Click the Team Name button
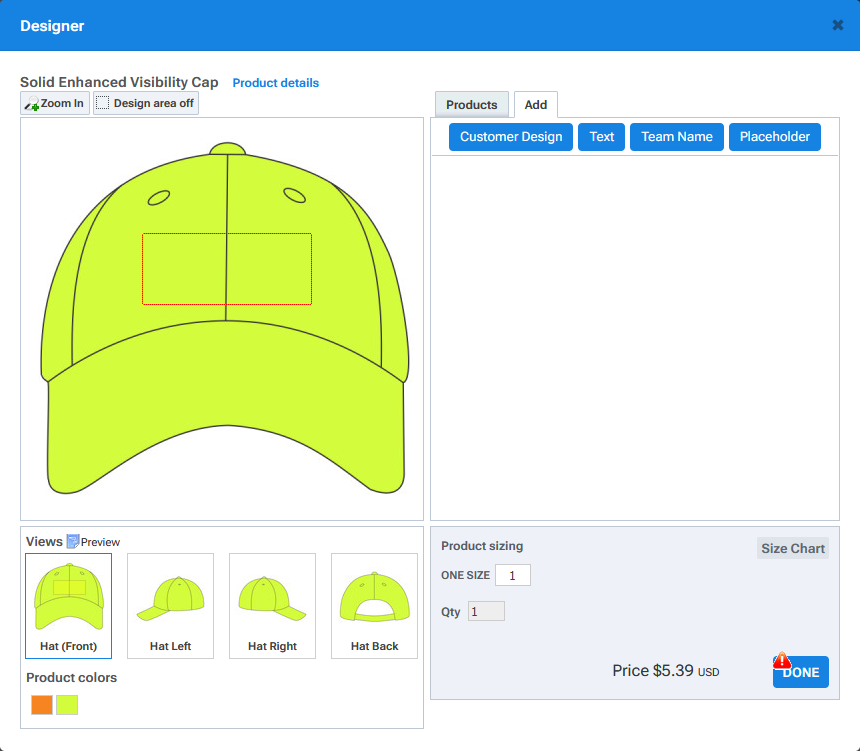 pos(677,137)
